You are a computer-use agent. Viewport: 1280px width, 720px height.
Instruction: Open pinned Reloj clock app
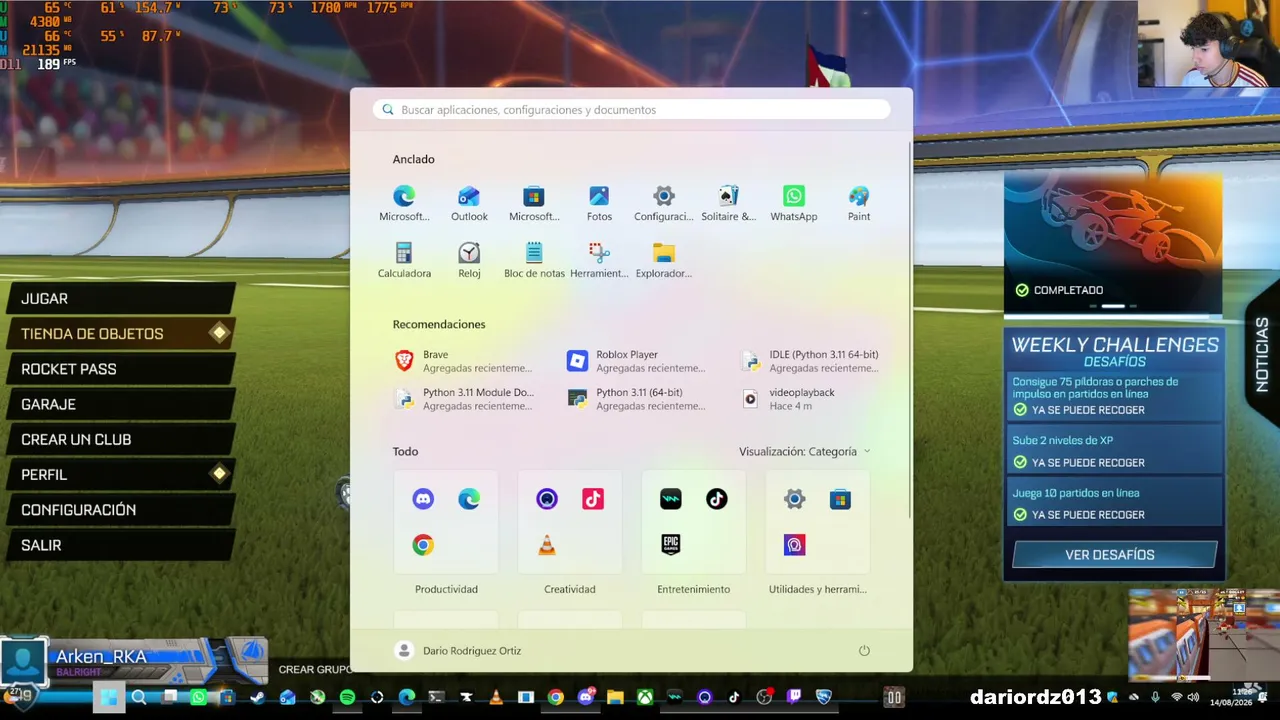(x=469, y=260)
